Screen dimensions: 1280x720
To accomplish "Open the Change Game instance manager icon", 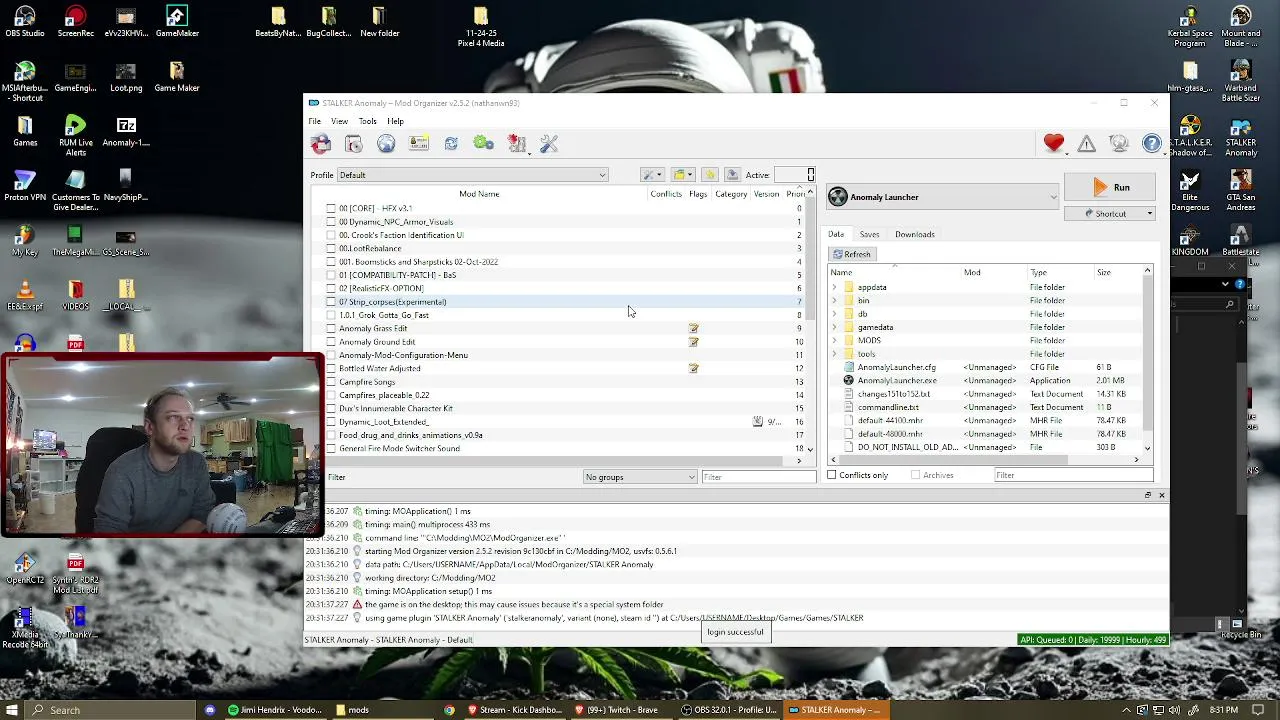I will click(x=321, y=144).
